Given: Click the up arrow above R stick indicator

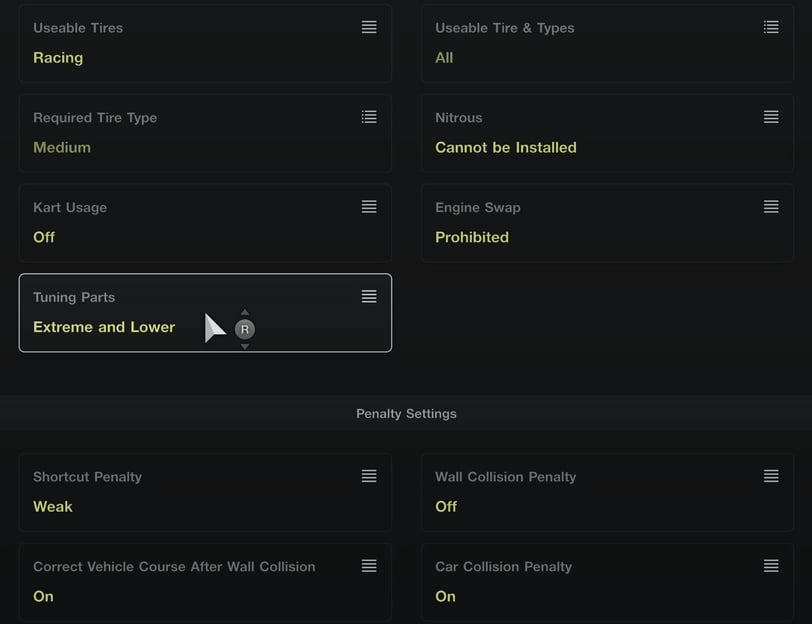Looking at the screenshot, I should pos(245,312).
